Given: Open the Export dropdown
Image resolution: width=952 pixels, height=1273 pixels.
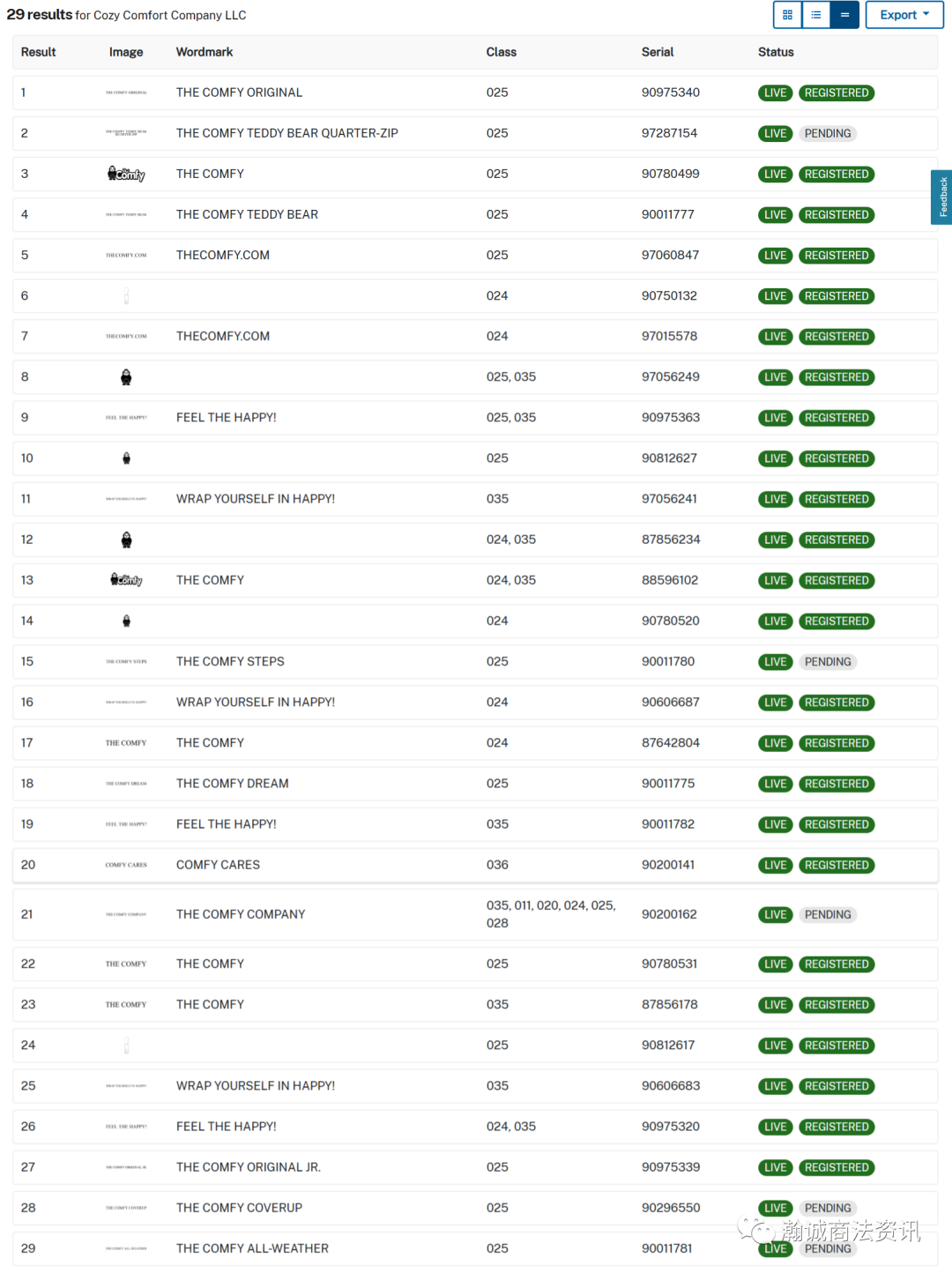Looking at the screenshot, I should coord(904,15).
